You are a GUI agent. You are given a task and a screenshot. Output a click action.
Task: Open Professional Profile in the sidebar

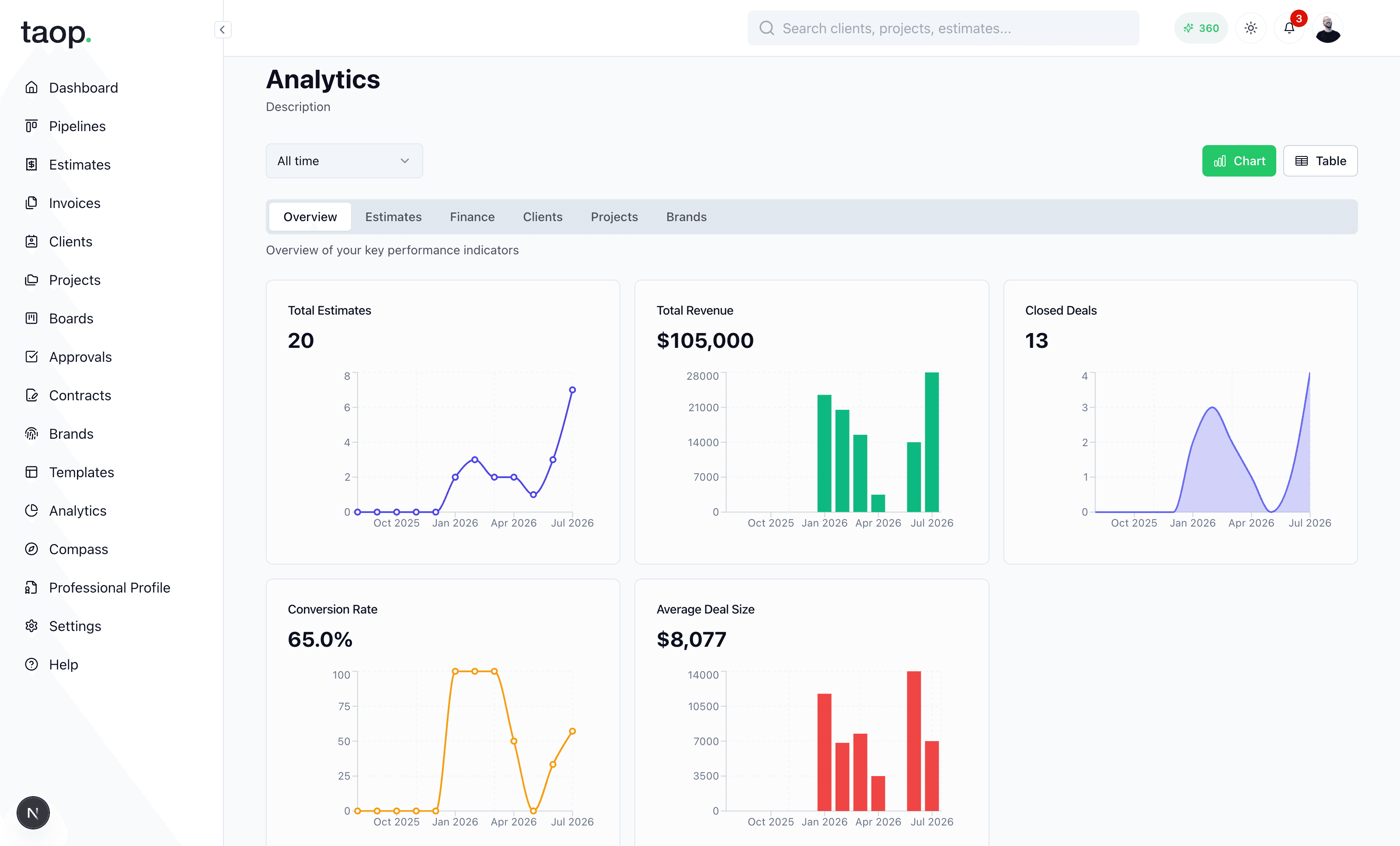coord(110,588)
